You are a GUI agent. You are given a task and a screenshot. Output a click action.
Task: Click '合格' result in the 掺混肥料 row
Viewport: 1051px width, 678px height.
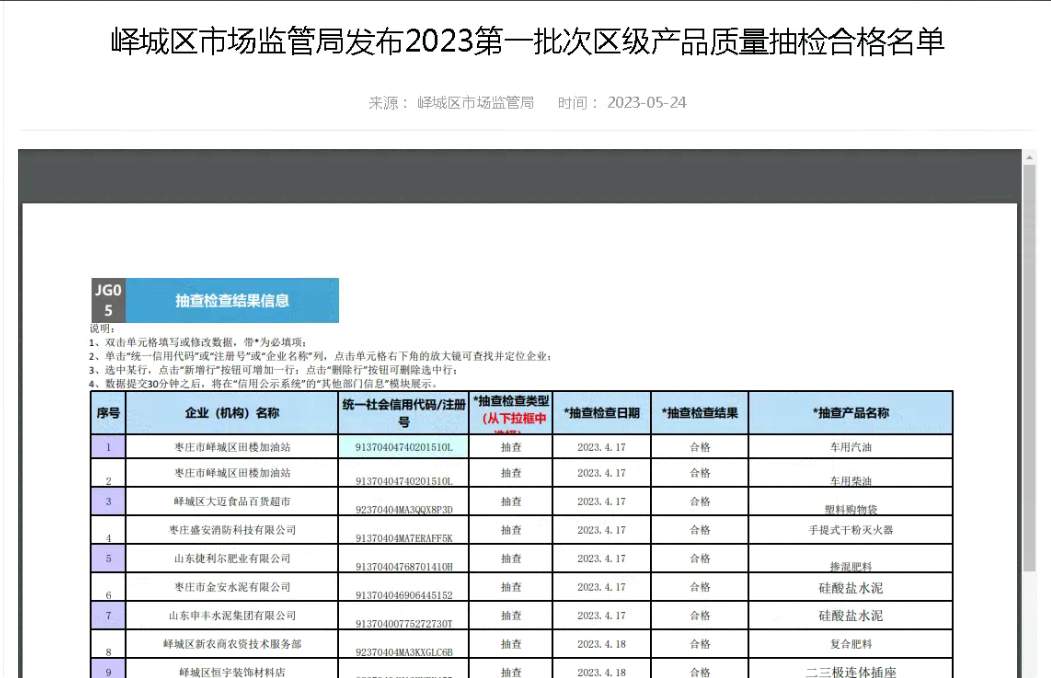click(700, 558)
